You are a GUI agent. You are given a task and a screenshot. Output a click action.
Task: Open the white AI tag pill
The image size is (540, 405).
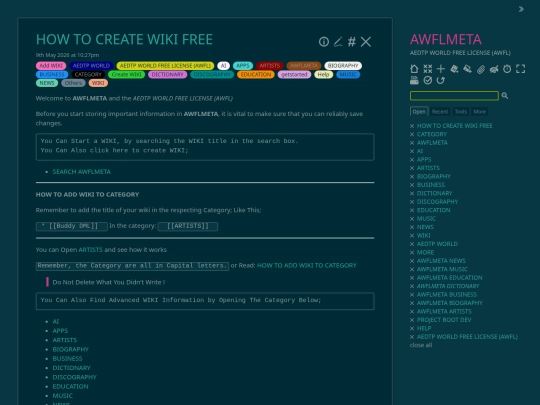click(223, 66)
